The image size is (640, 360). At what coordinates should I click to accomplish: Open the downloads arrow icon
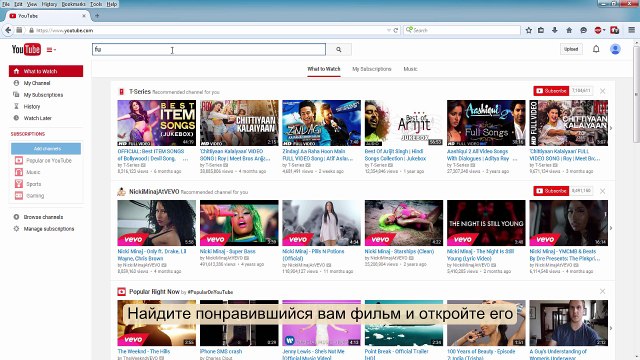(x=555, y=30)
